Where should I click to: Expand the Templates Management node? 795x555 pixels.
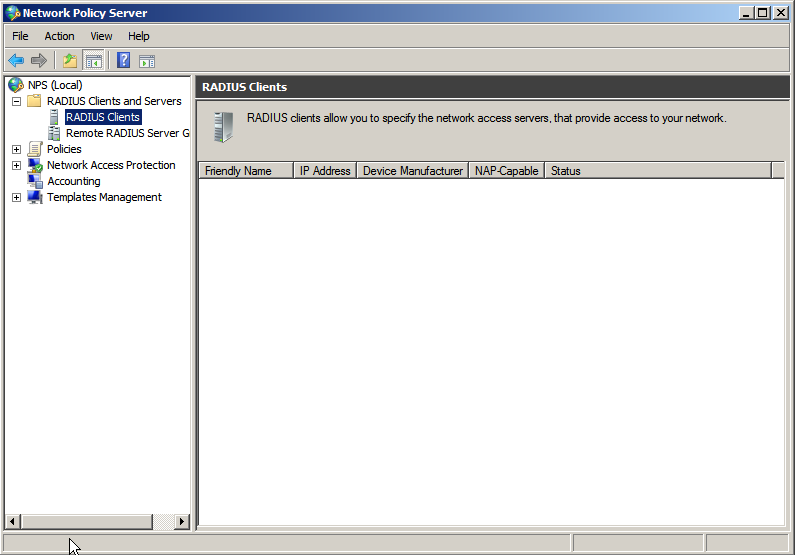tap(16, 197)
